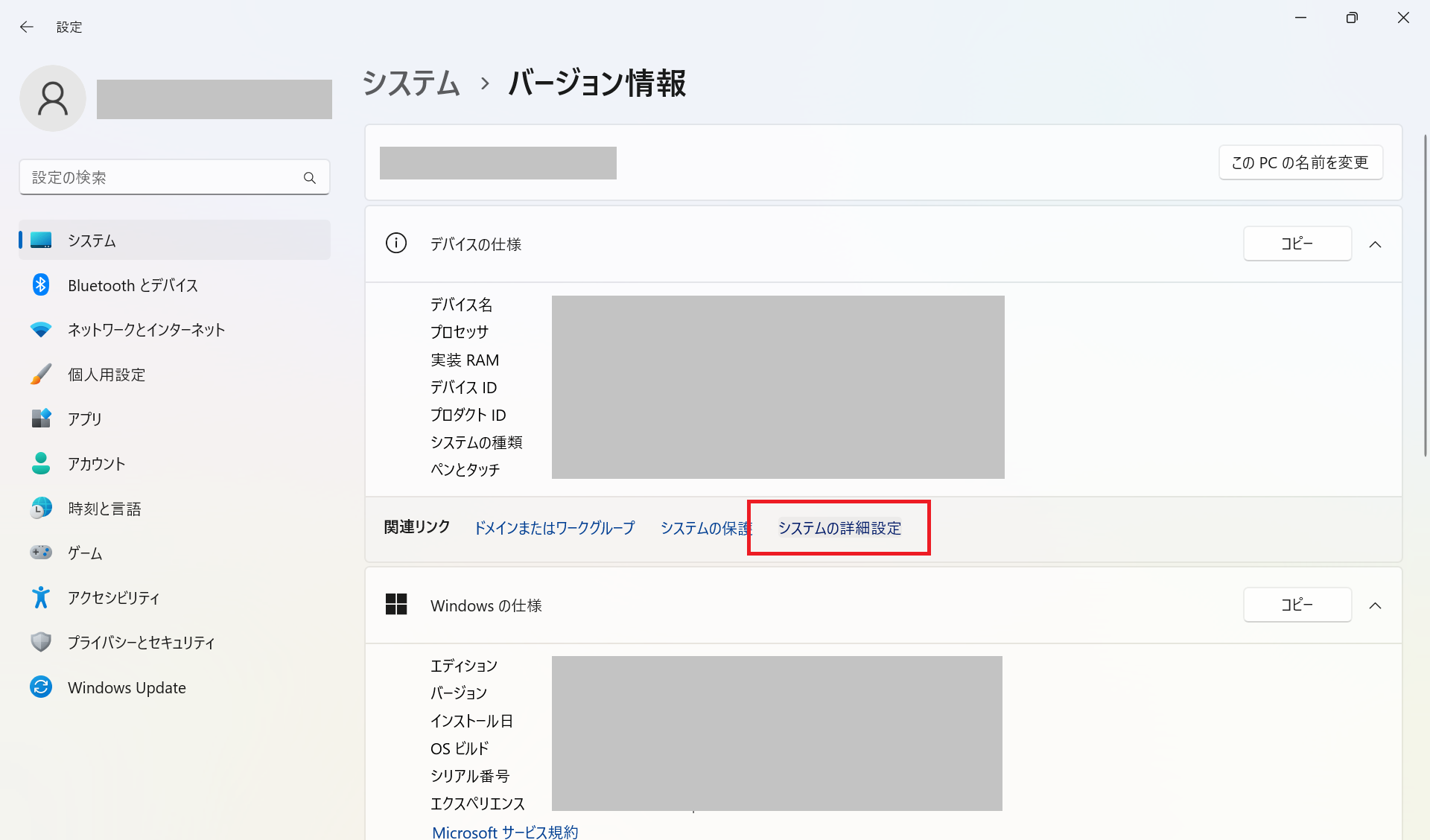The height and width of the screenshot is (840, 1430).
Task: Open ドメインまたはワークグループ link
Action: tap(554, 528)
